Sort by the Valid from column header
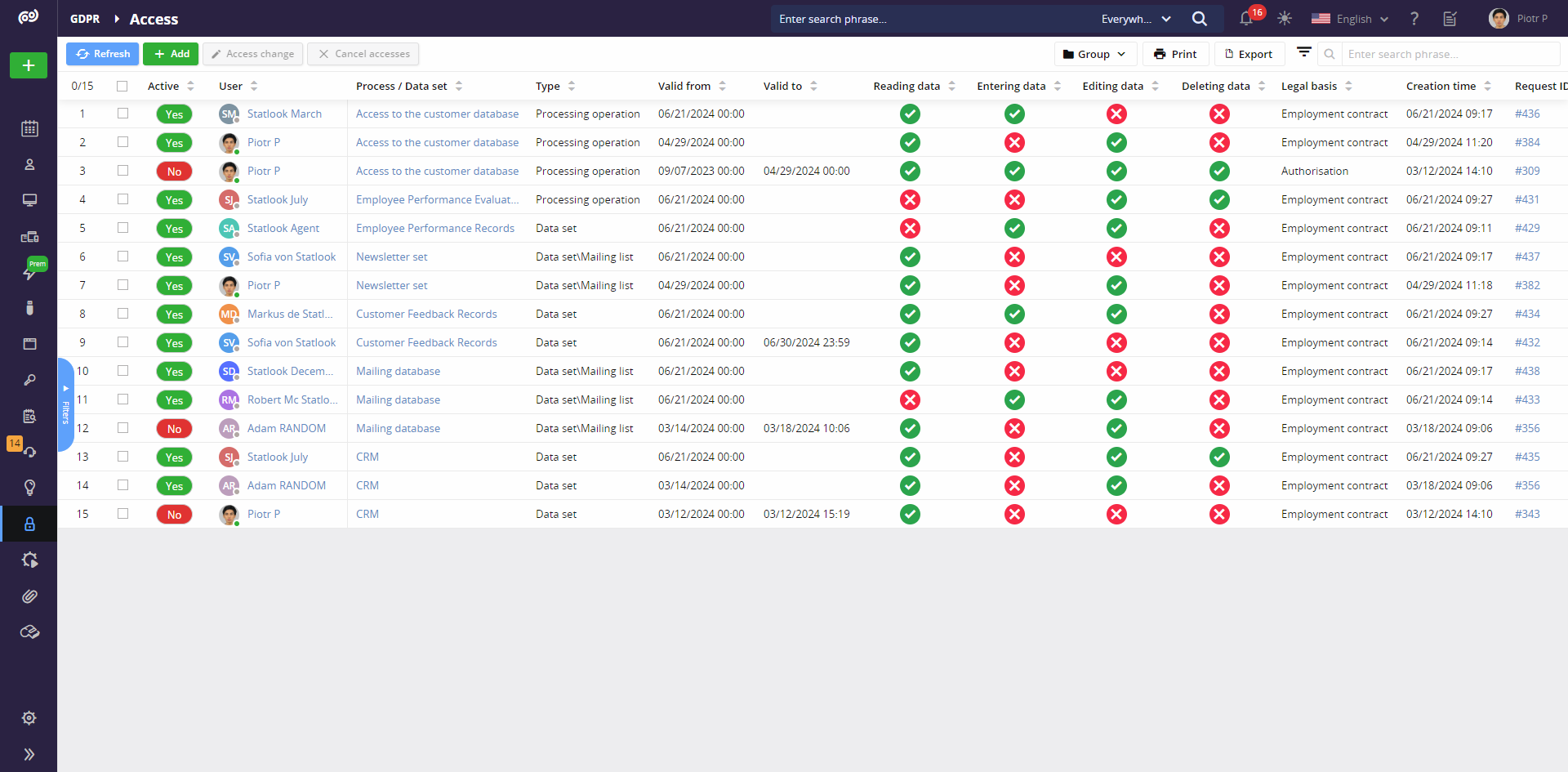 coord(684,86)
